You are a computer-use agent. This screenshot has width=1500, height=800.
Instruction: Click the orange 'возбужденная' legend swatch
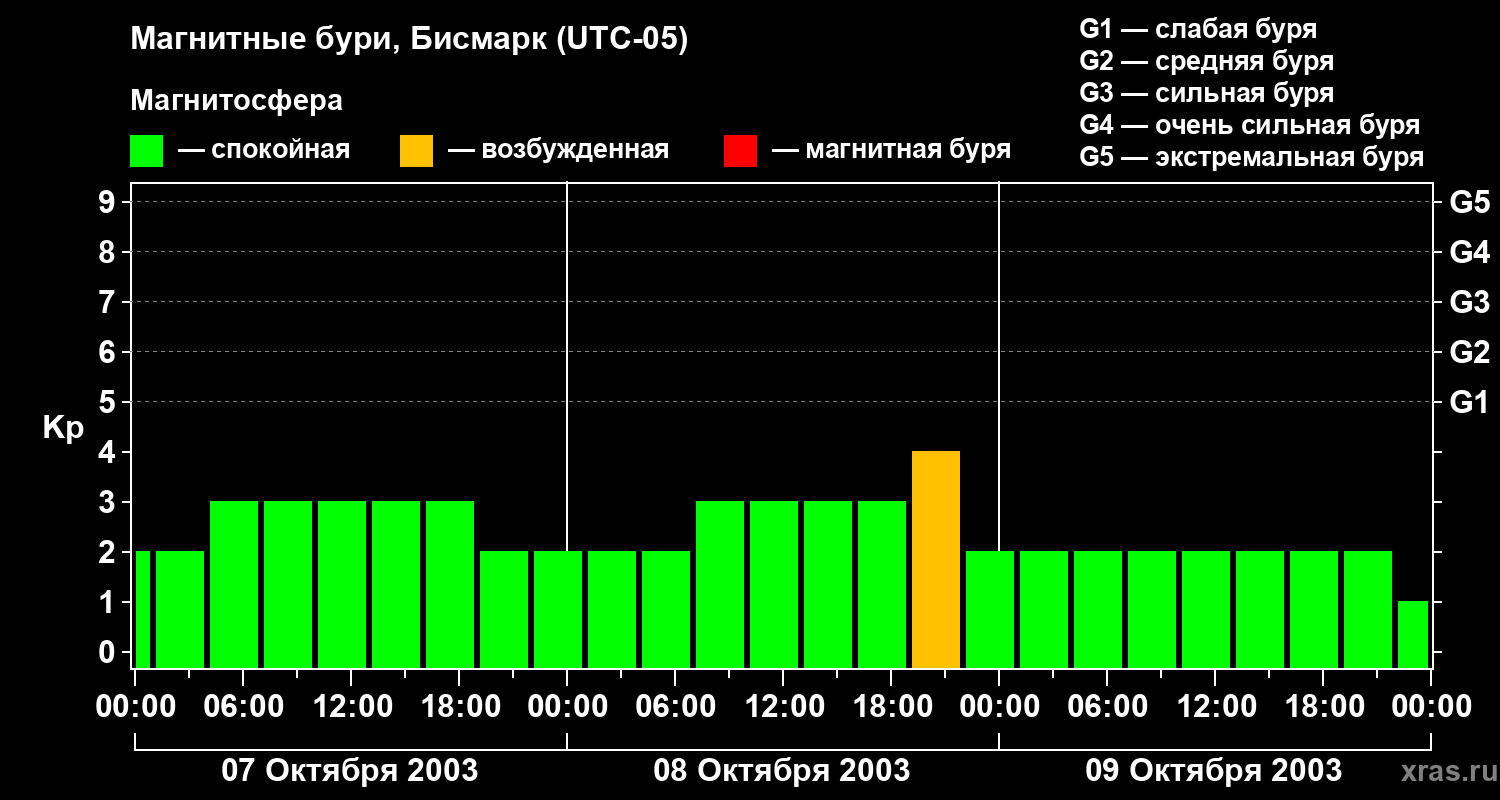(x=416, y=151)
